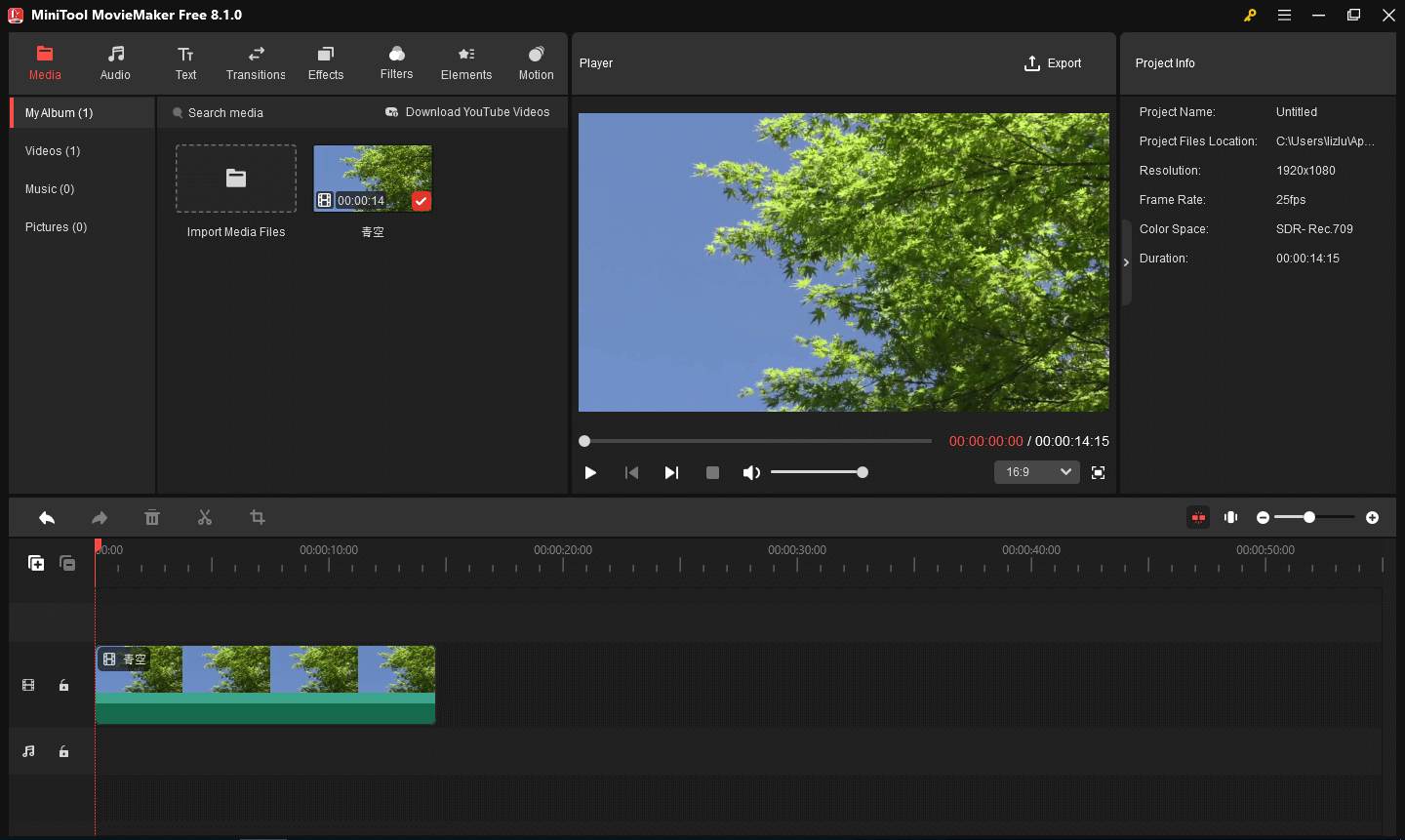Image resolution: width=1405 pixels, height=840 pixels.
Task: Click the video preview image in the player
Action: [844, 262]
